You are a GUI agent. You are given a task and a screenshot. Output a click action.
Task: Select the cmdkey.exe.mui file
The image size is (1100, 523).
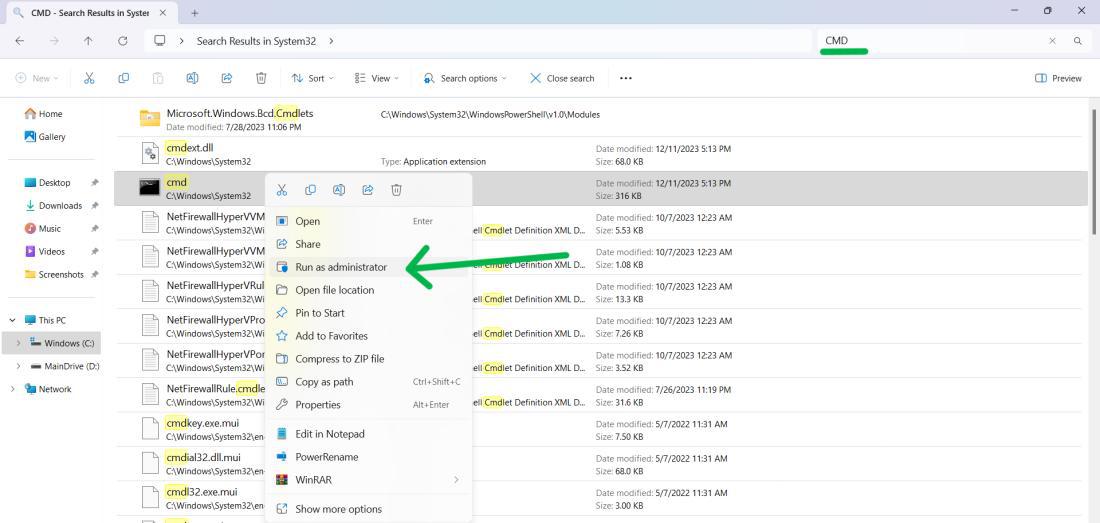coord(601,429)
